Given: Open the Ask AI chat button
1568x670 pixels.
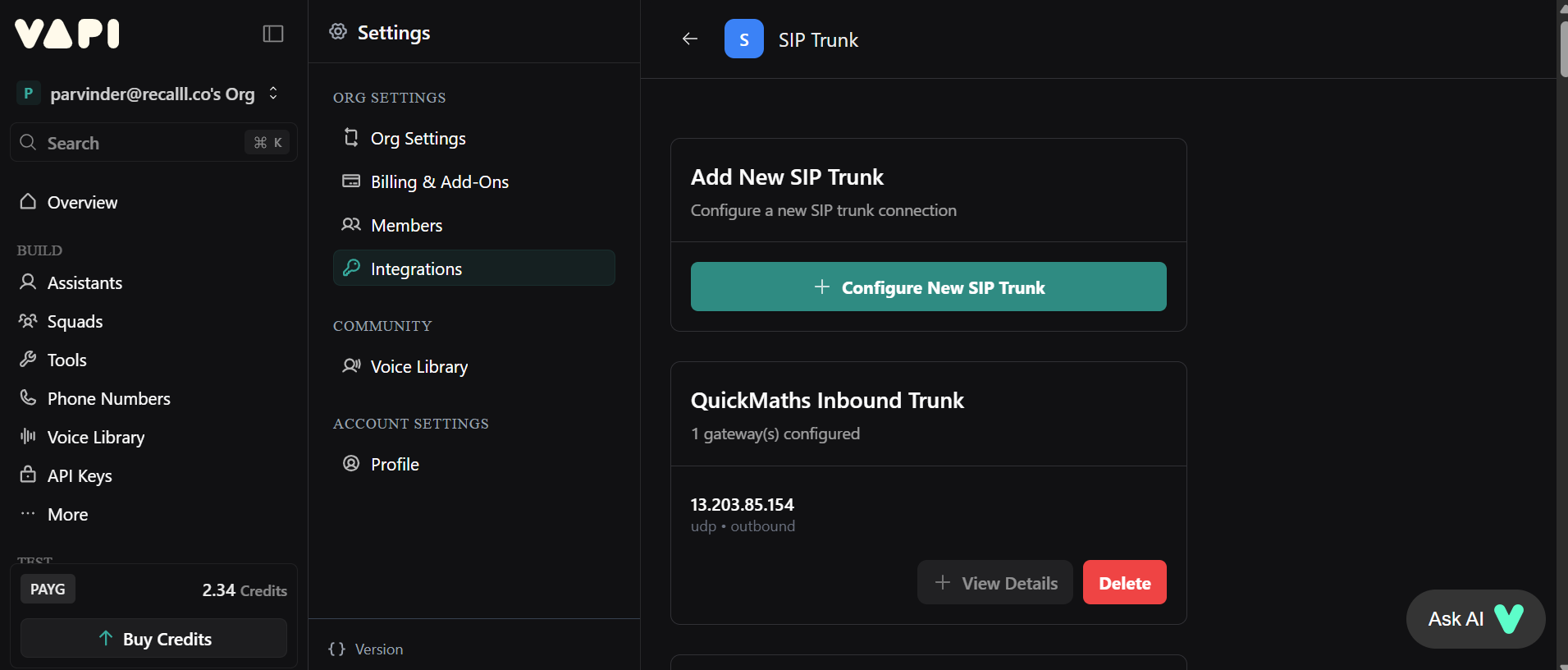Looking at the screenshot, I should pos(1475,619).
